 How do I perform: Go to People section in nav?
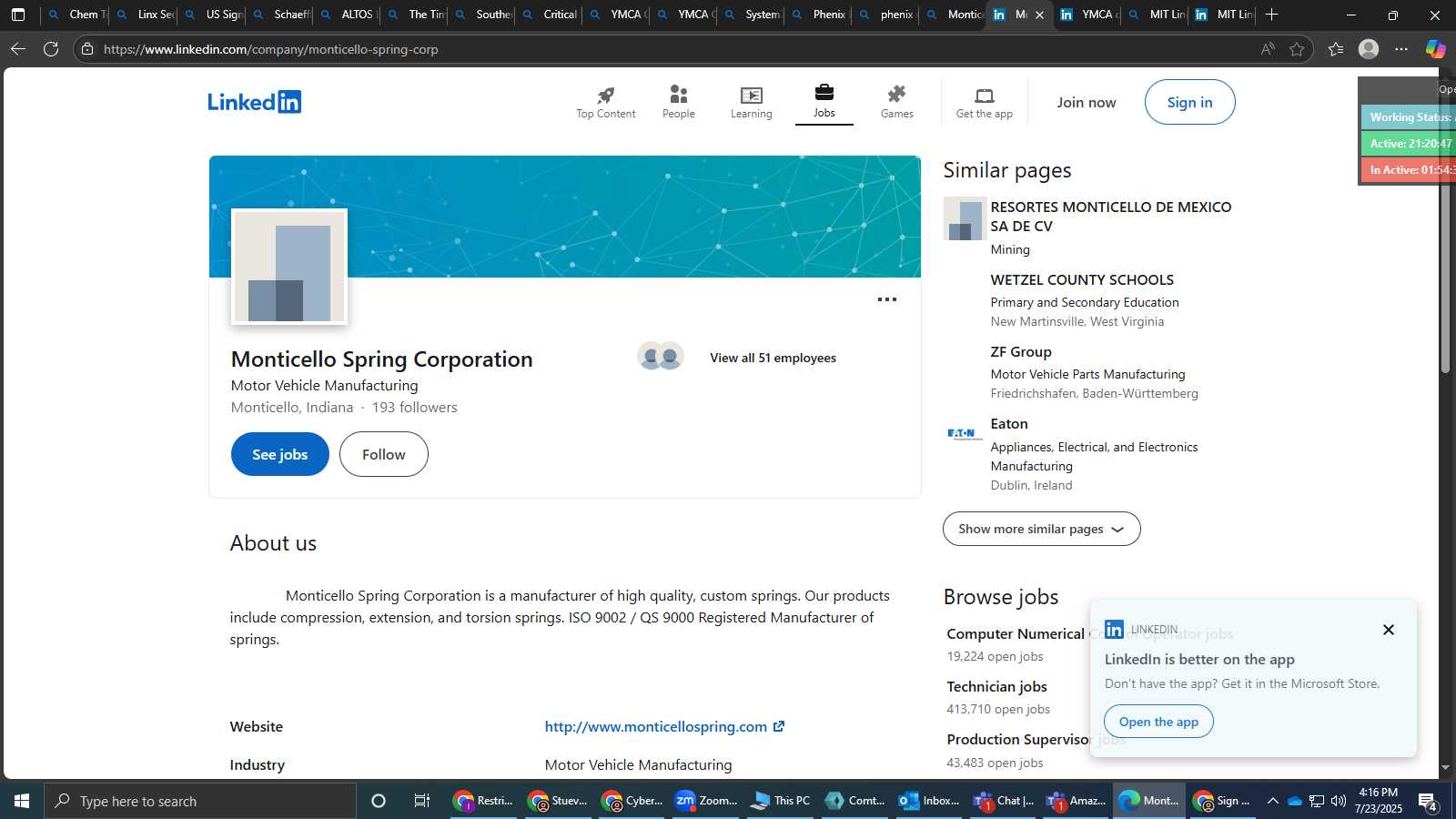coord(678,102)
